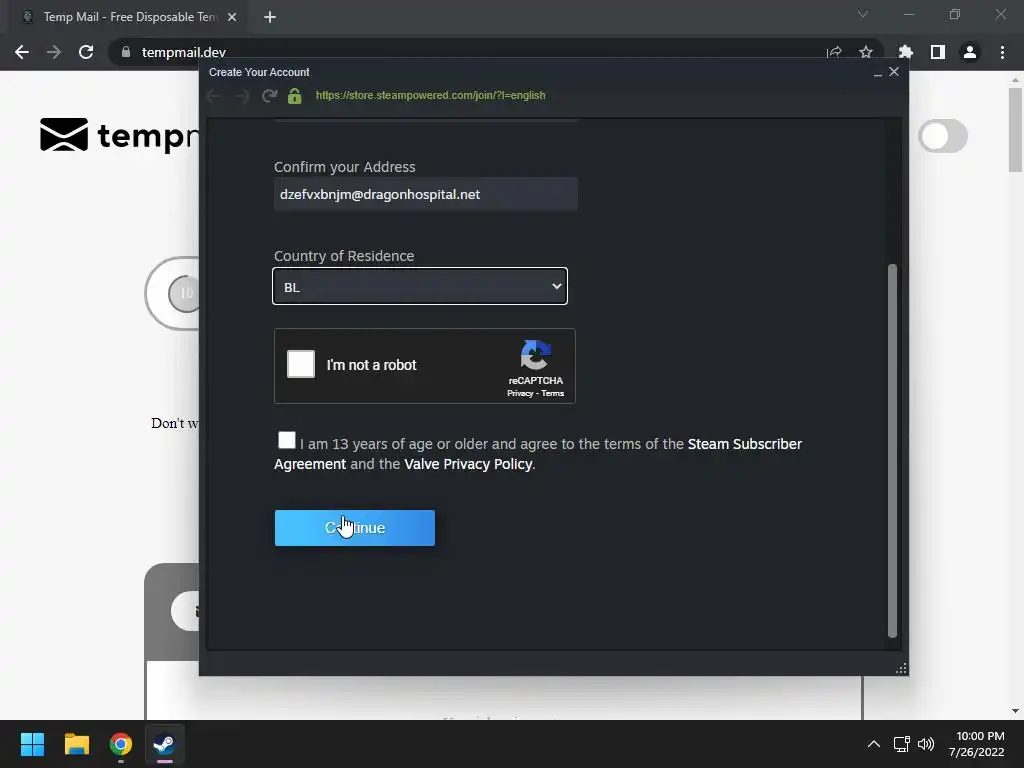
Task: Minimize the Create Your Account window
Action: 878,73
